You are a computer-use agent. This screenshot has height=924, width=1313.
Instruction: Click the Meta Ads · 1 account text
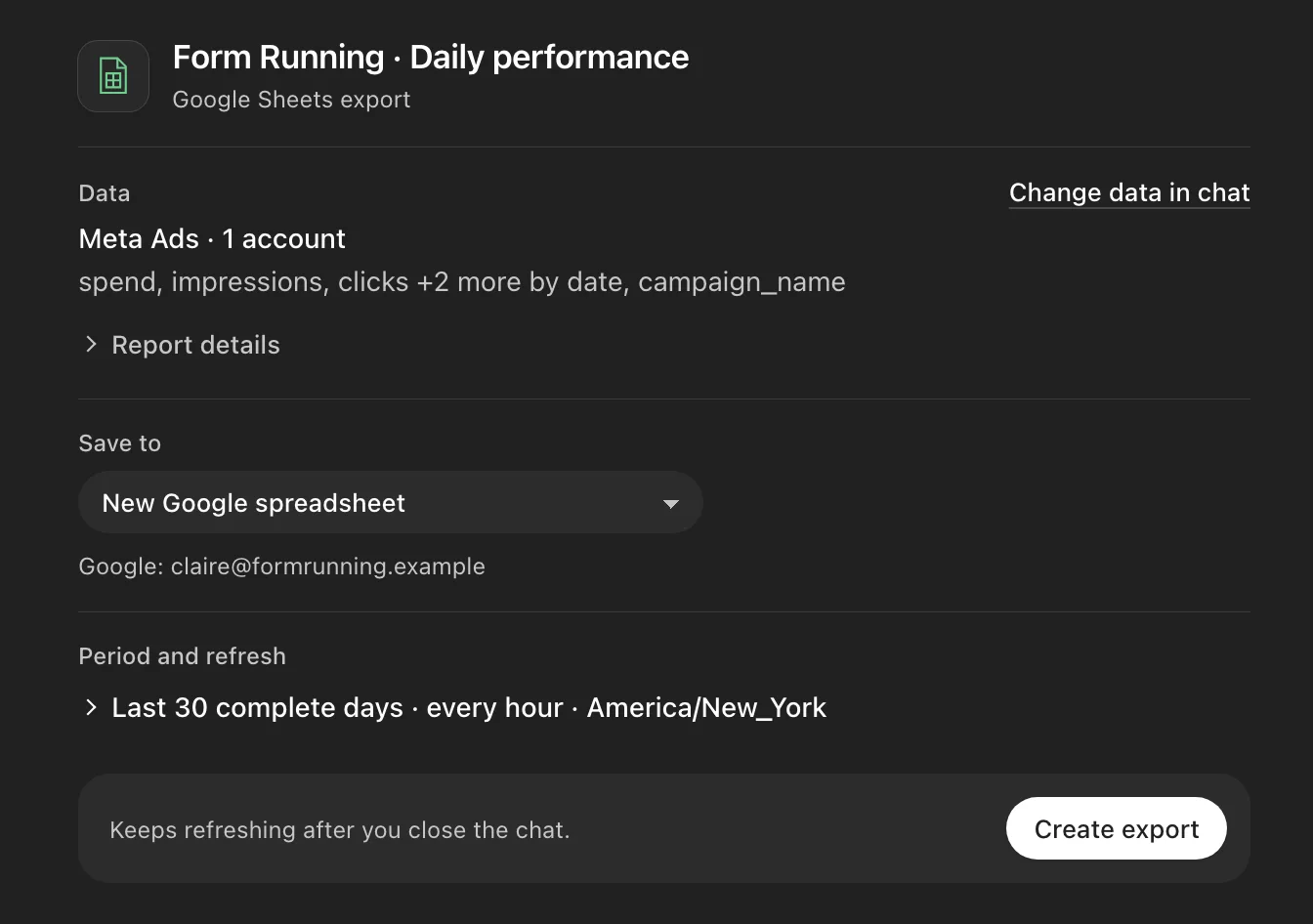pyautogui.click(x=212, y=238)
